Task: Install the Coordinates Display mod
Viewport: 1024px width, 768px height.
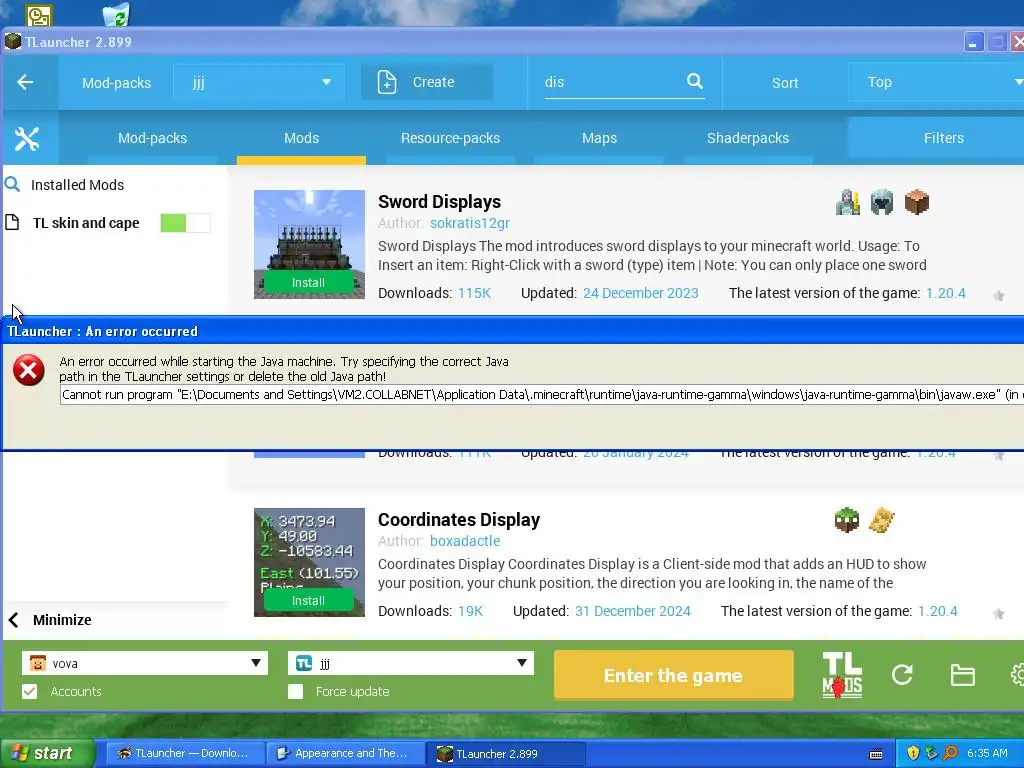Action: [308, 601]
